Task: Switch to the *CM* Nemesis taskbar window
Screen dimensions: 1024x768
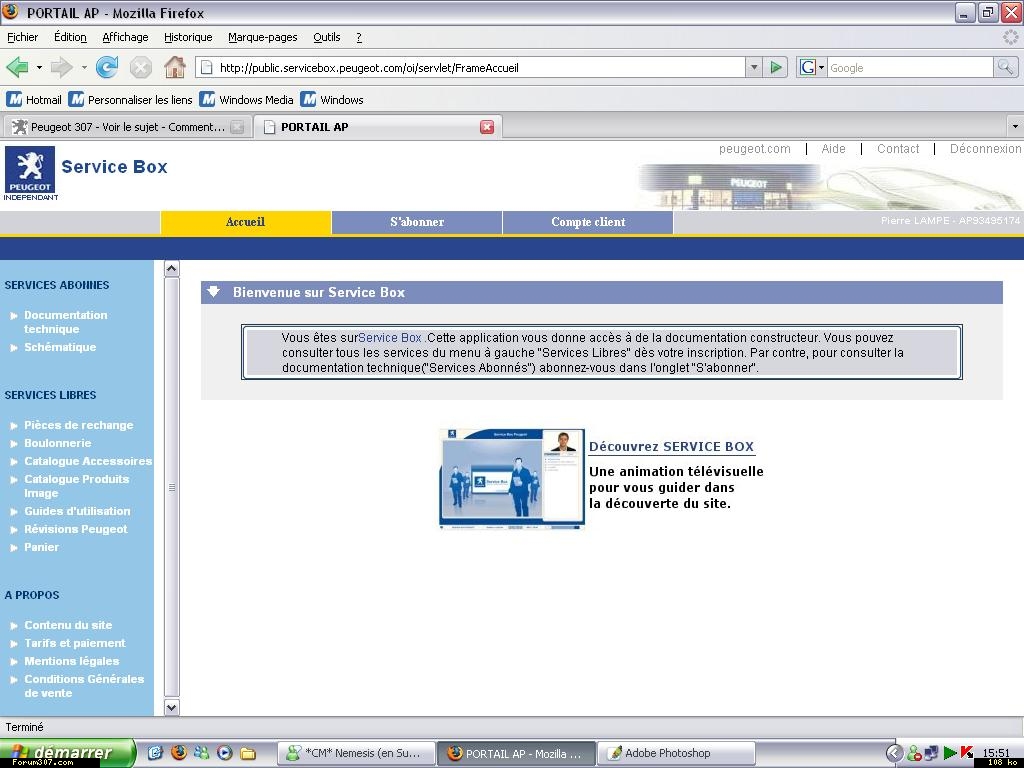Action: (x=357, y=753)
